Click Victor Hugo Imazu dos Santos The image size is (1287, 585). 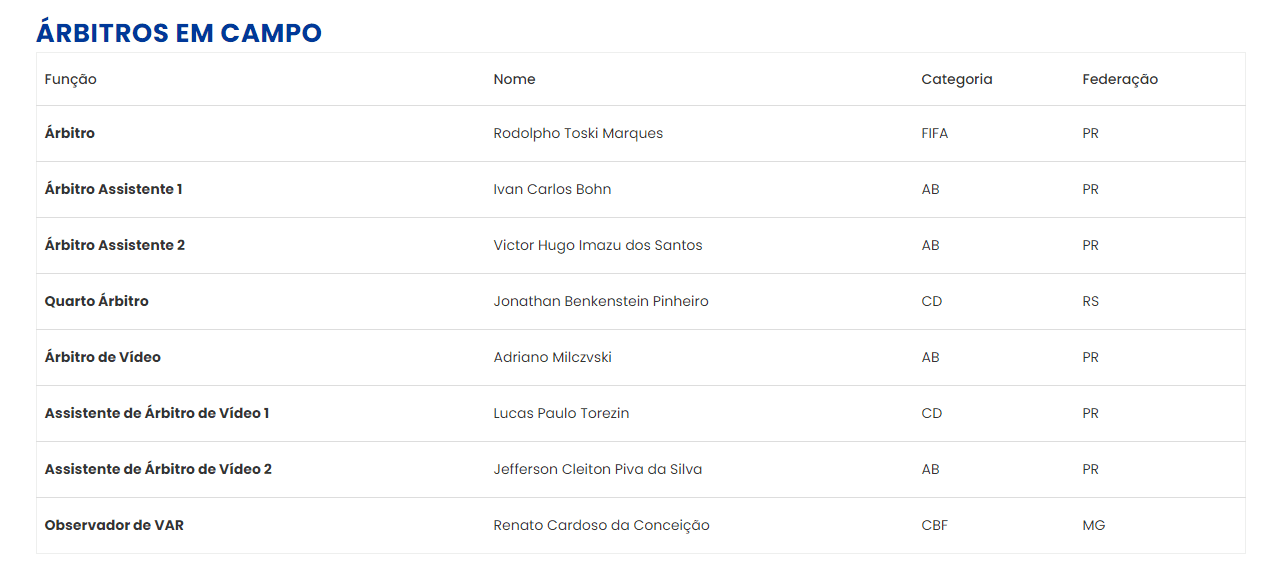(x=598, y=245)
